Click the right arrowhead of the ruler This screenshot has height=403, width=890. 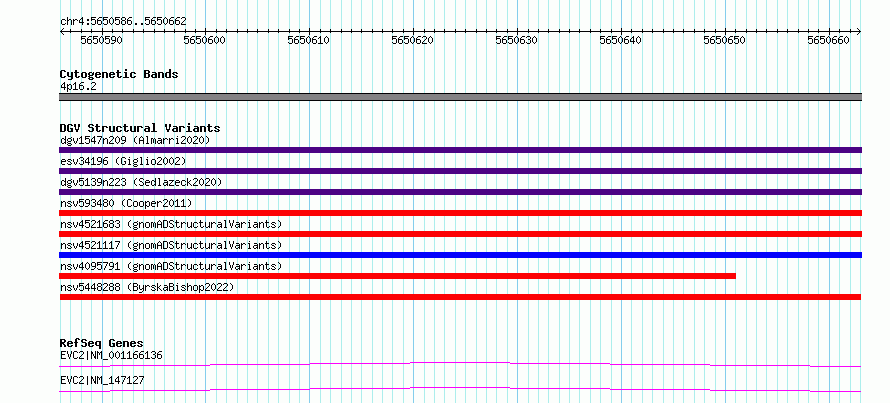pyautogui.click(x=859, y=31)
